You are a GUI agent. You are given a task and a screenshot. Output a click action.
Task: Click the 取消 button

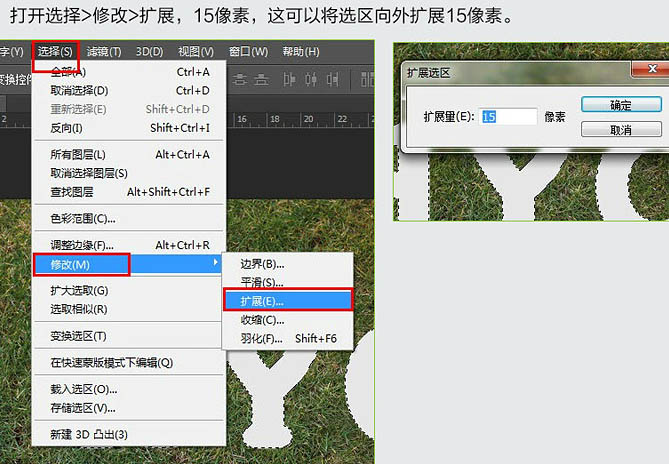coord(621,129)
